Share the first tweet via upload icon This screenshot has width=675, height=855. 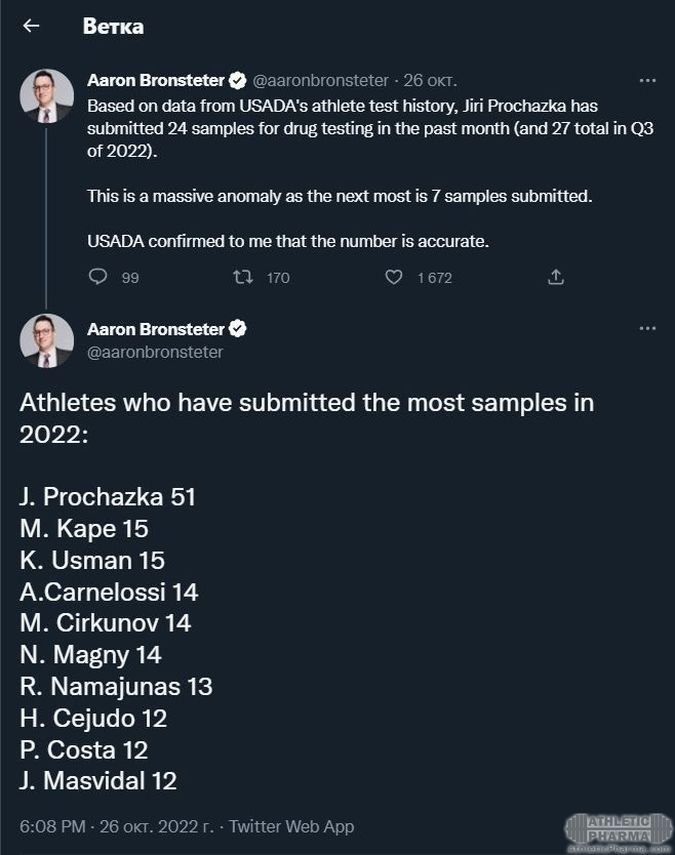[556, 277]
